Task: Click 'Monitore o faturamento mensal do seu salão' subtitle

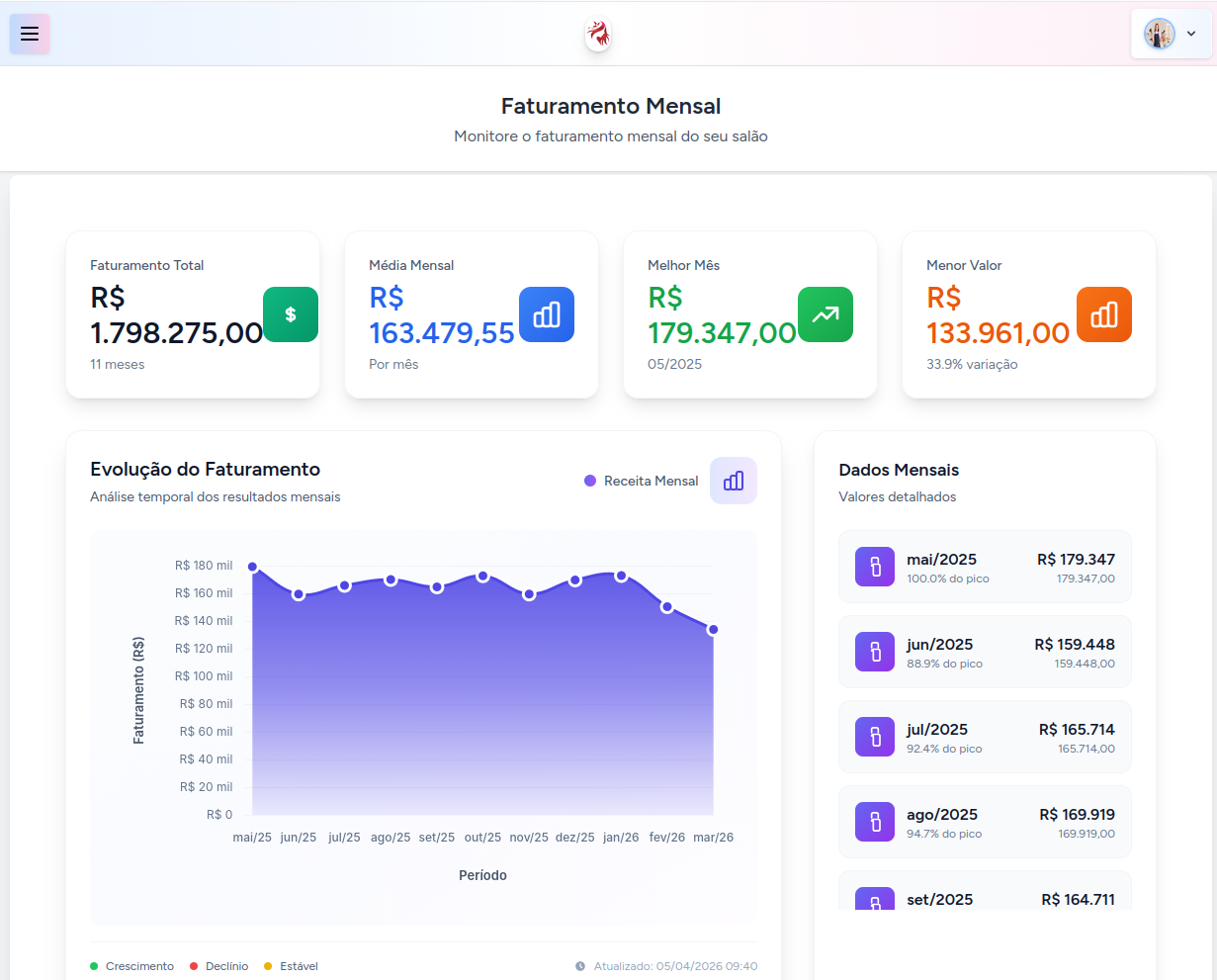Action: point(611,136)
